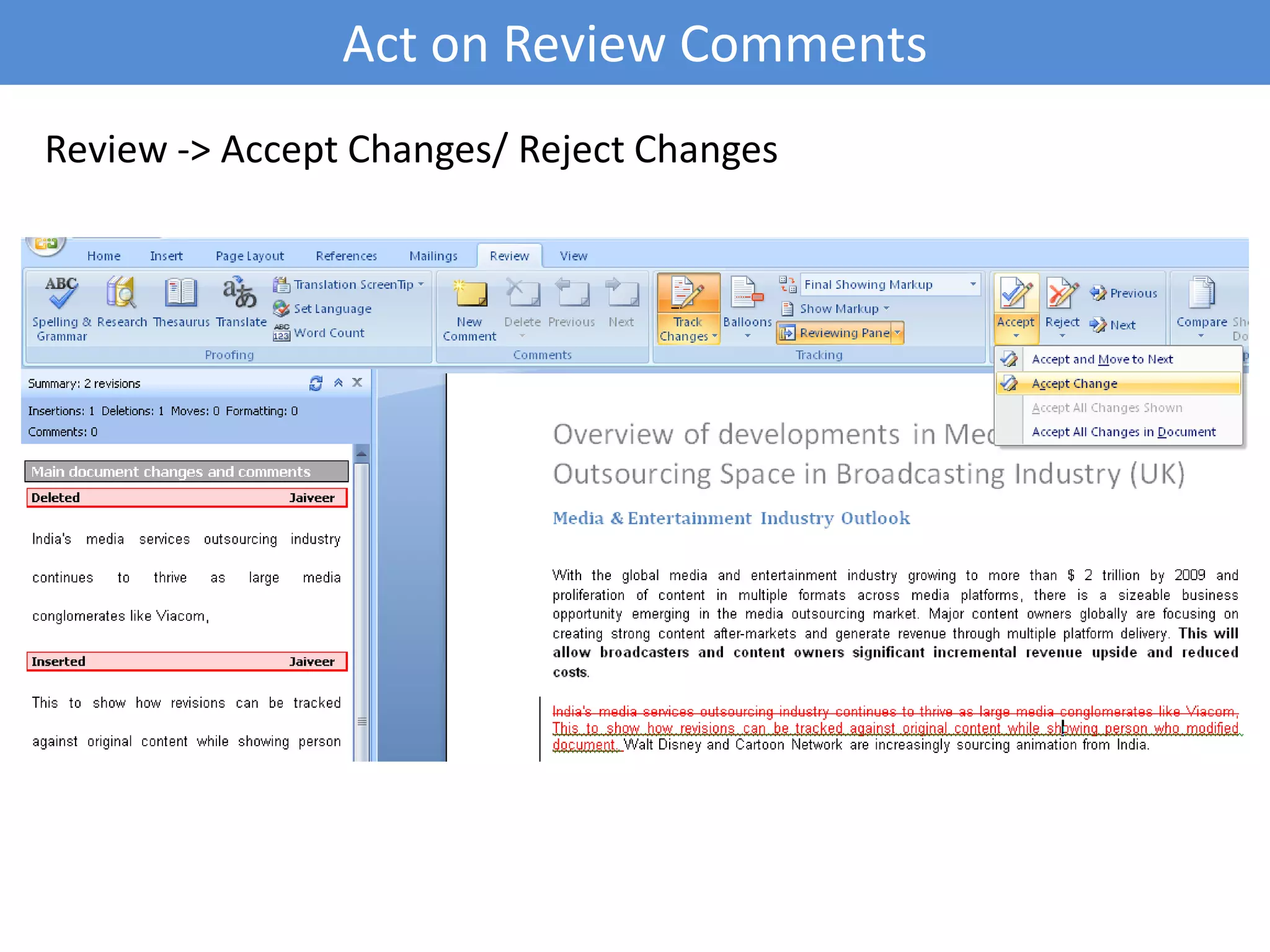This screenshot has height=952, width=1270.
Task: Switch to the Page Layout tab
Action: (x=249, y=256)
